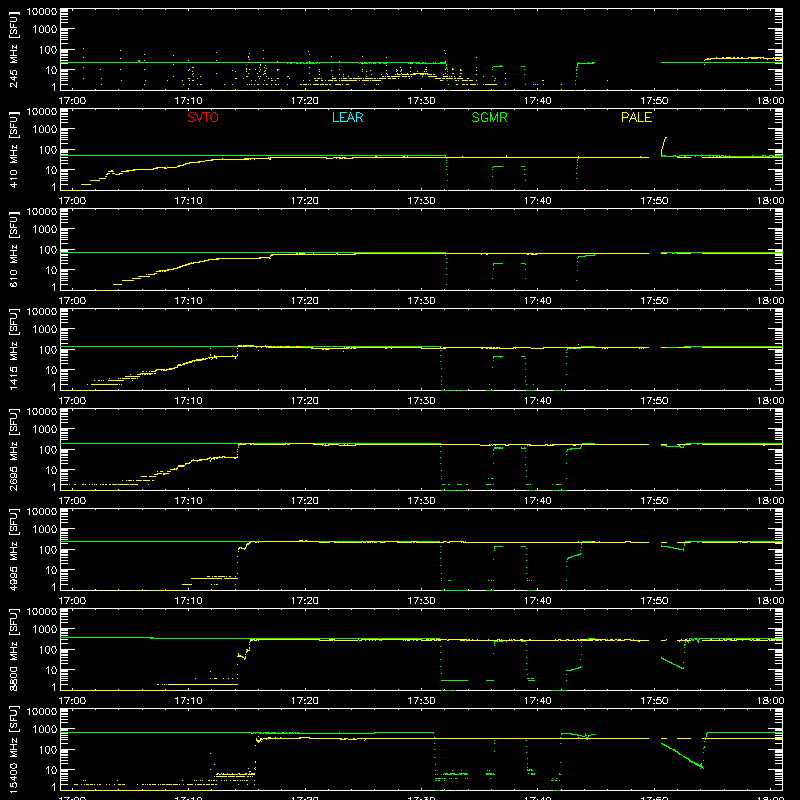Image resolution: width=800 pixels, height=800 pixels.
Task: Select the 245 MHz [SFU] axis title
Action: pyautogui.click(x=14, y=49)
